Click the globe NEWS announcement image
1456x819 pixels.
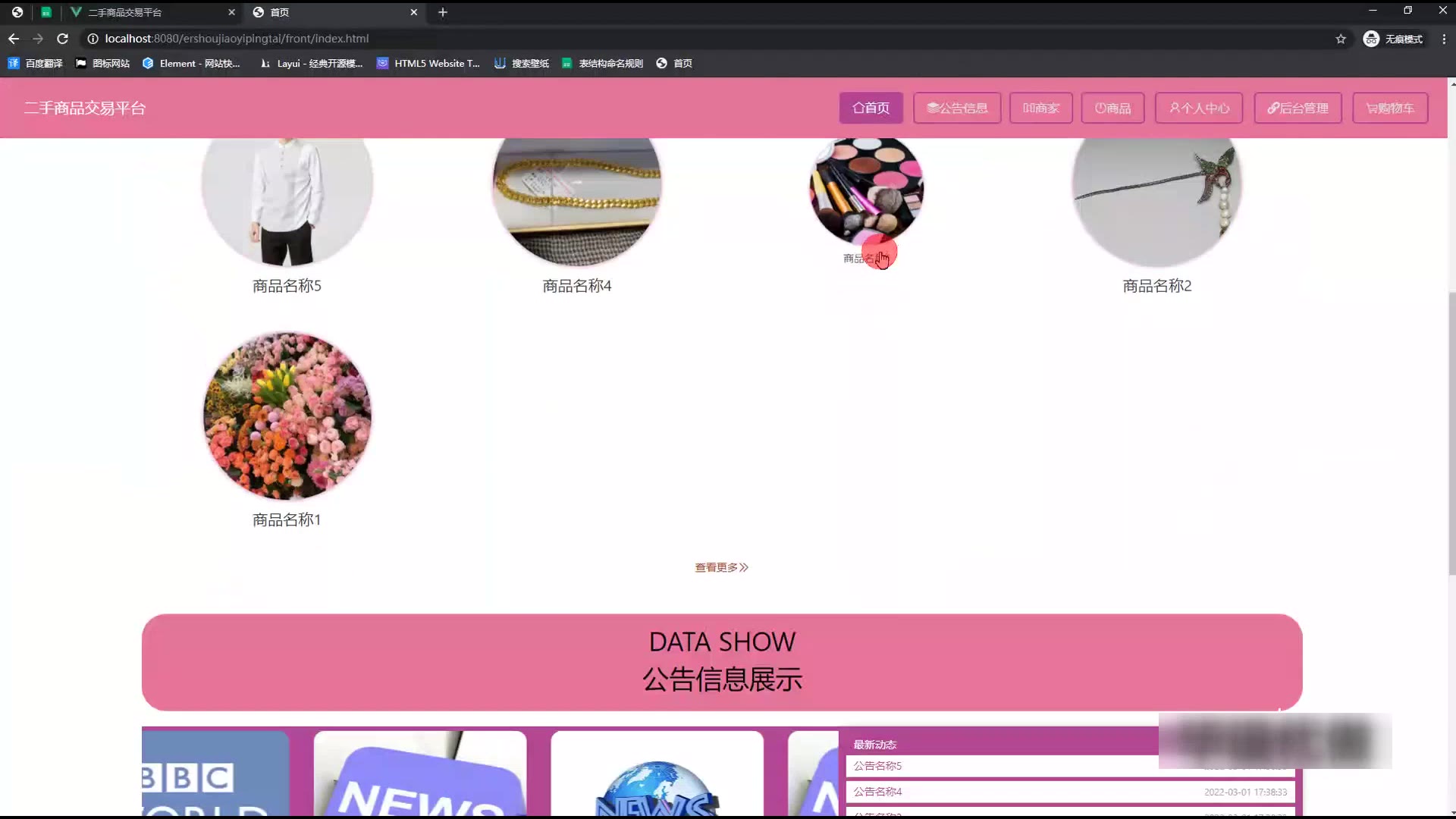pyautogui.click(x=657, y=773)
